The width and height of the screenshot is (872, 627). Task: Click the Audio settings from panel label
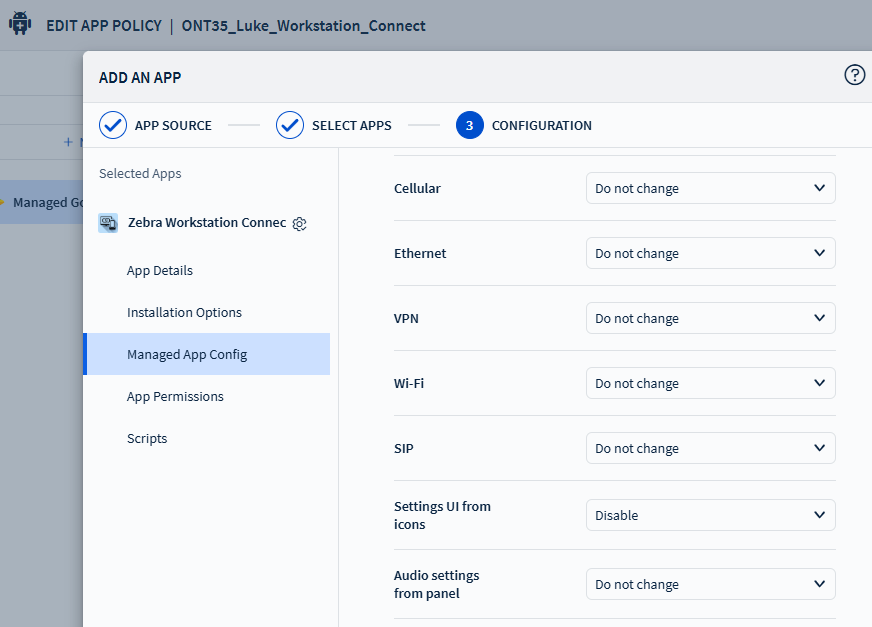[437, 584]
